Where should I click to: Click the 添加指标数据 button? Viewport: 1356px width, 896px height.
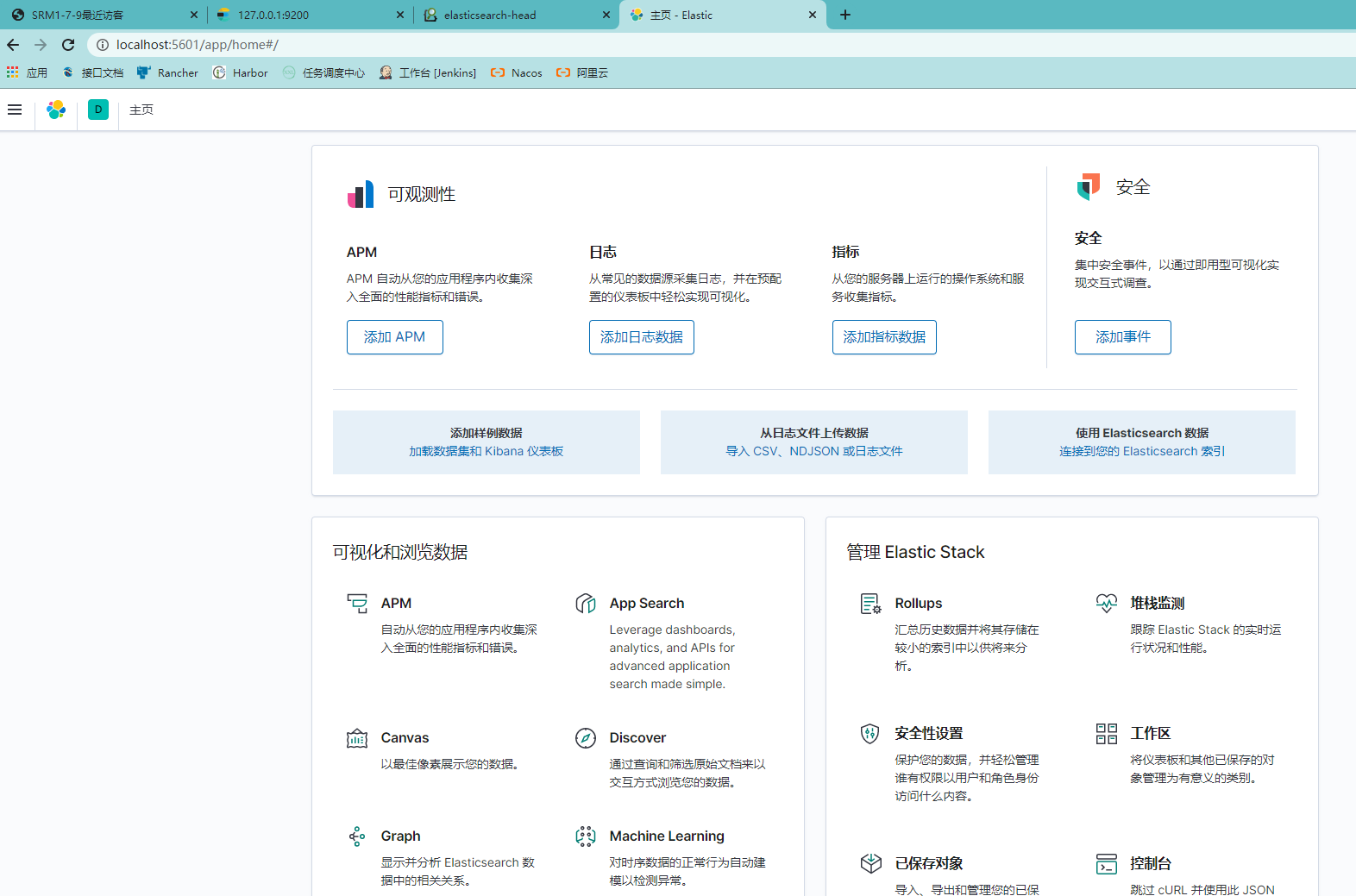884,337
